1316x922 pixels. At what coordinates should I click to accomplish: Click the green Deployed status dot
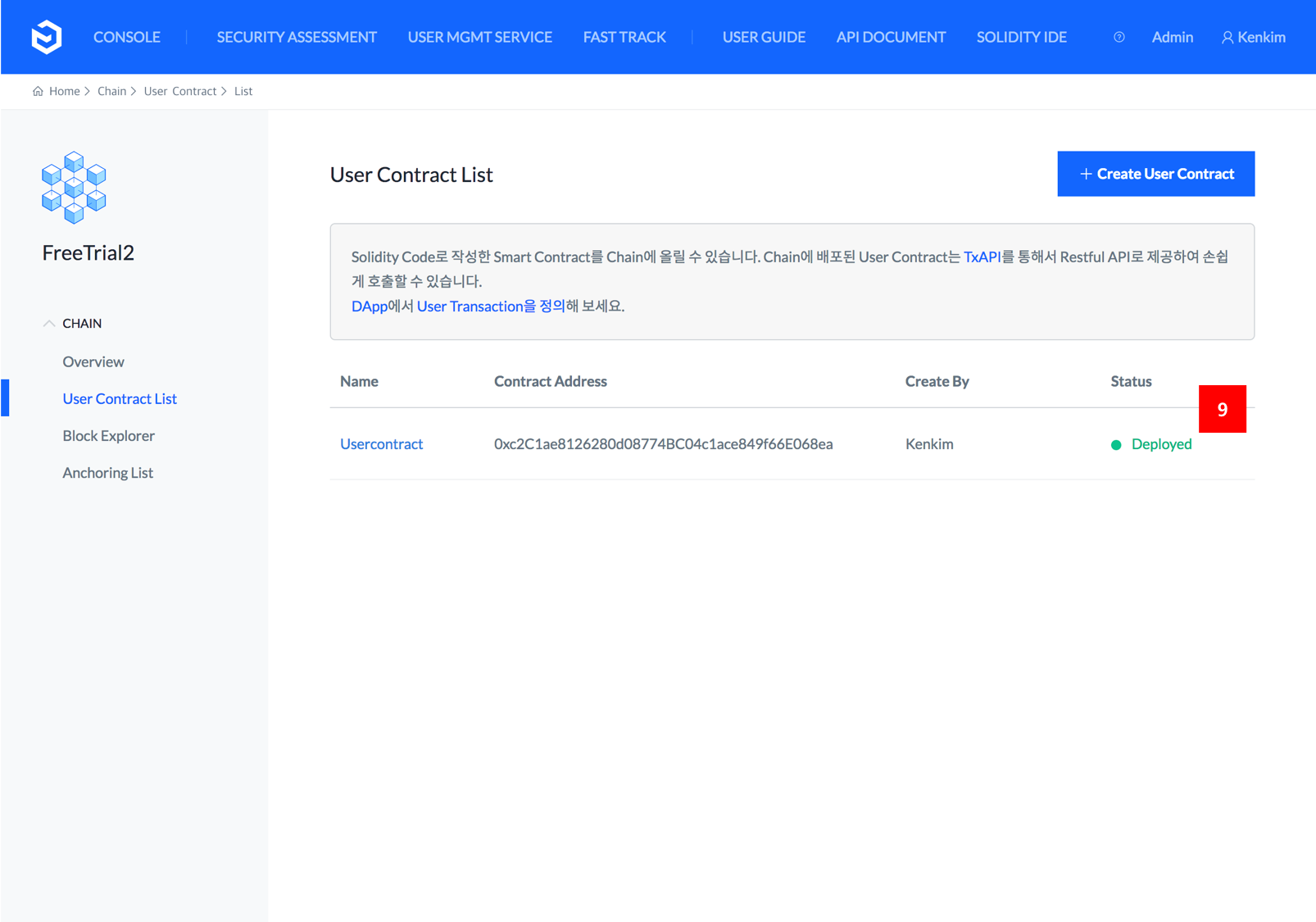[1115, 445]
